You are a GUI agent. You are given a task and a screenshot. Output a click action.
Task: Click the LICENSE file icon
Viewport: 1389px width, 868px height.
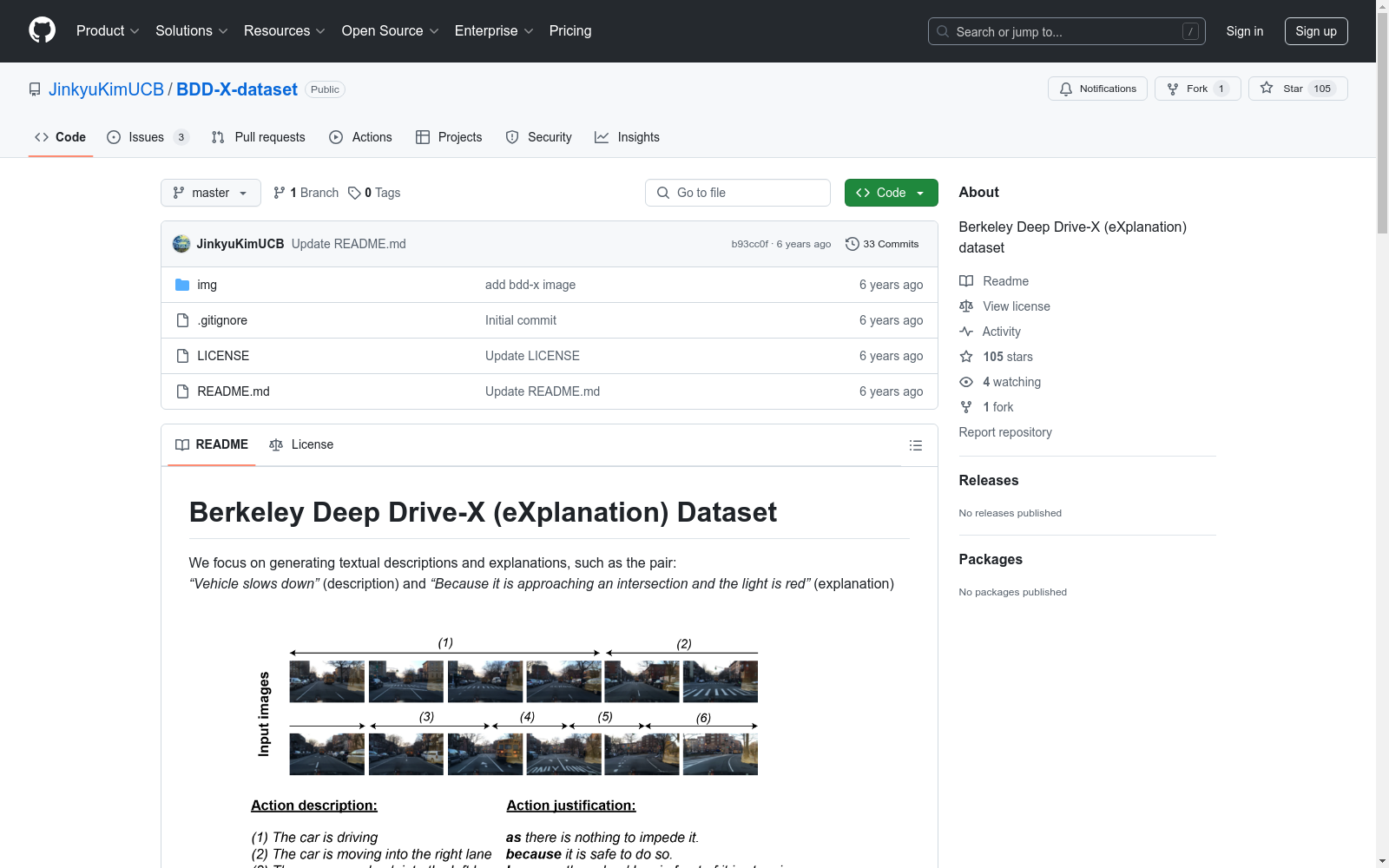pyautogui.click(x=182, y=356)
